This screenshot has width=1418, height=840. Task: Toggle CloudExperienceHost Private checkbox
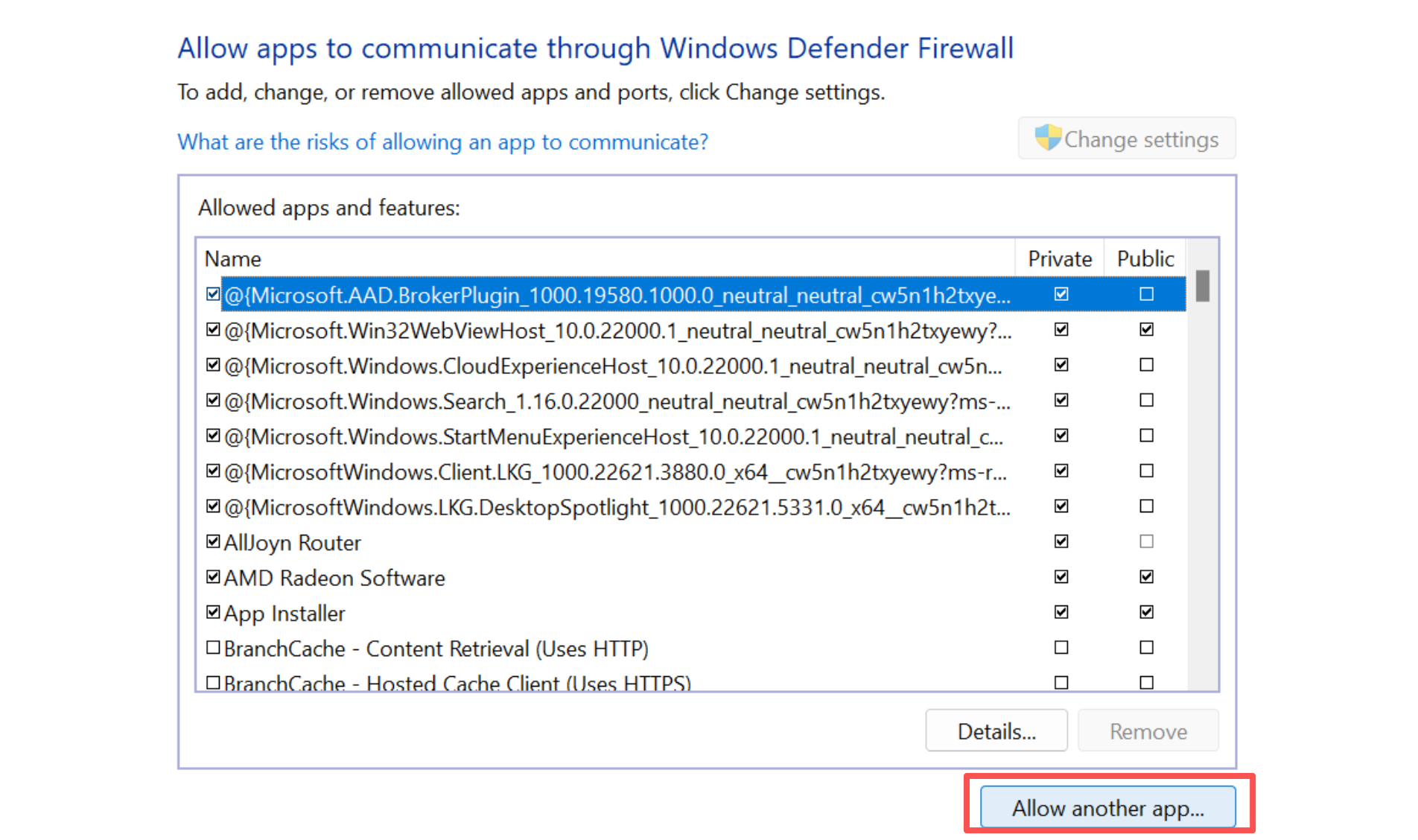tap(1061, 365)
